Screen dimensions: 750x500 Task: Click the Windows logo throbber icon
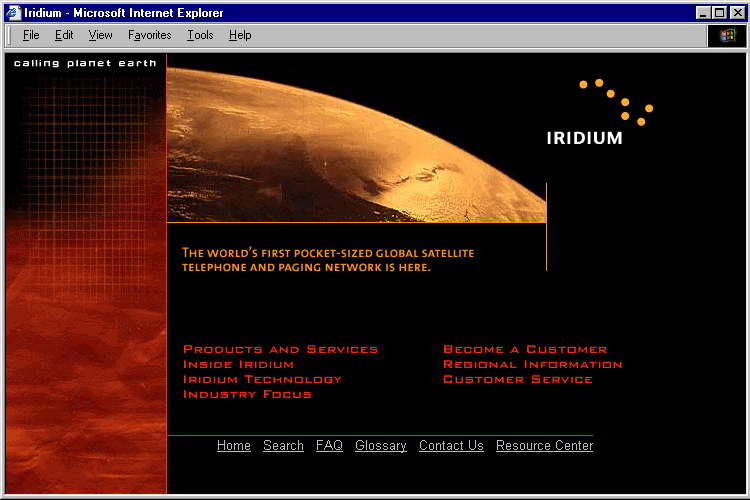(727, 35)
